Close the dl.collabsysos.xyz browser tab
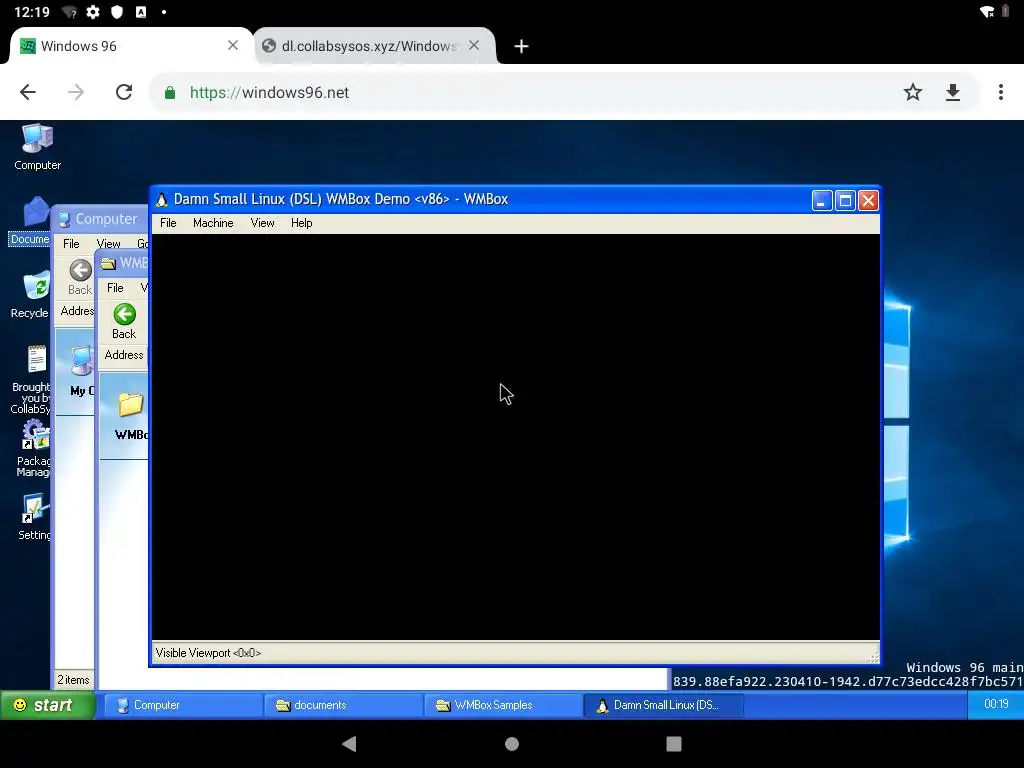Image resolution: width=1024 pixels, height=768 pixels. 474,45
